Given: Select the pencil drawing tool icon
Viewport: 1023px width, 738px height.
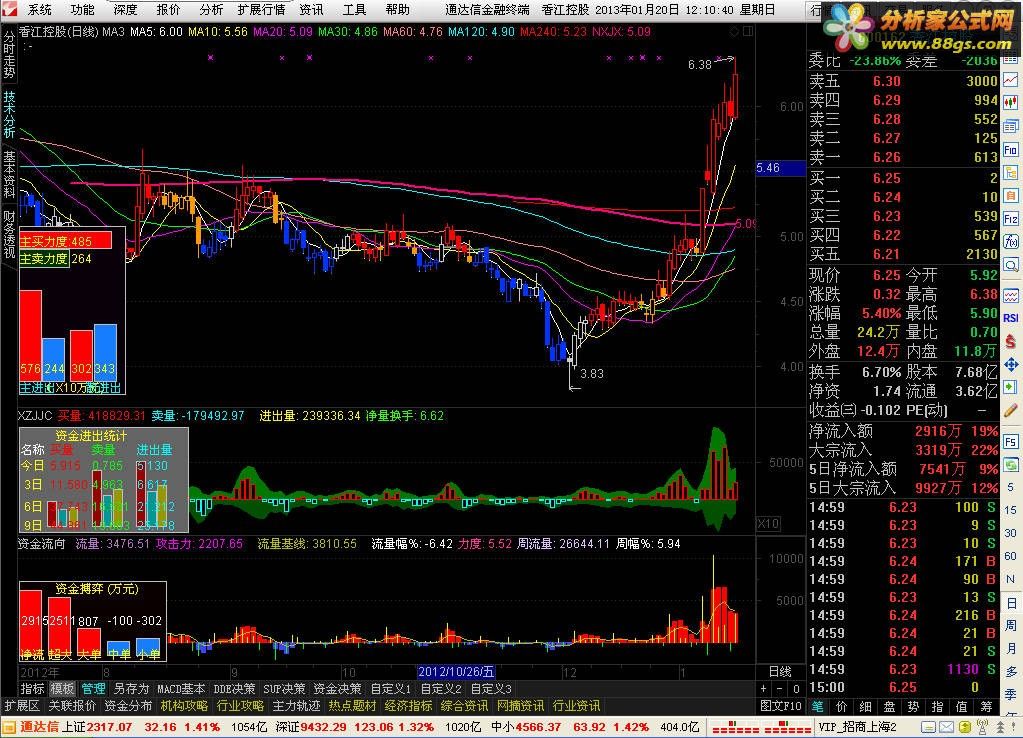Looking at the screenshot, I should point(1011,410).
